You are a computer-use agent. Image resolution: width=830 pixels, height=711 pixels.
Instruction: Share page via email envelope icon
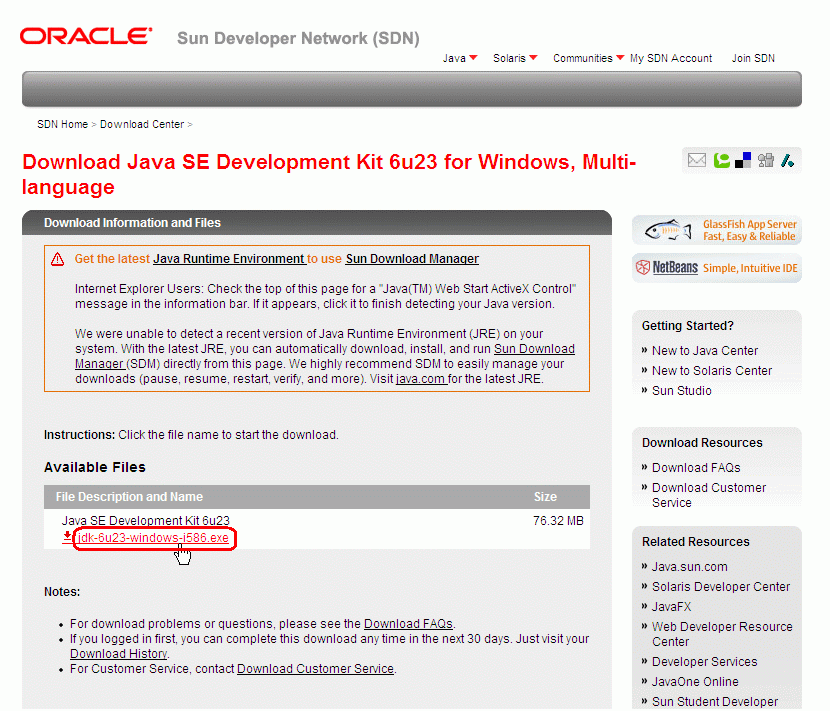point(696,160)
